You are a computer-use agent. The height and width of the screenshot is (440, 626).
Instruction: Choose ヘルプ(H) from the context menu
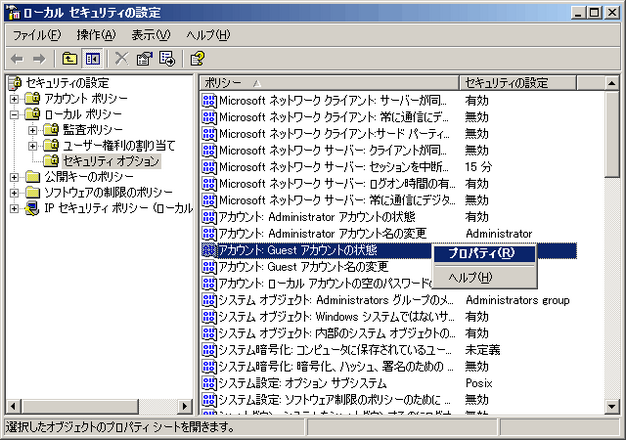click(x=485, y=277)
